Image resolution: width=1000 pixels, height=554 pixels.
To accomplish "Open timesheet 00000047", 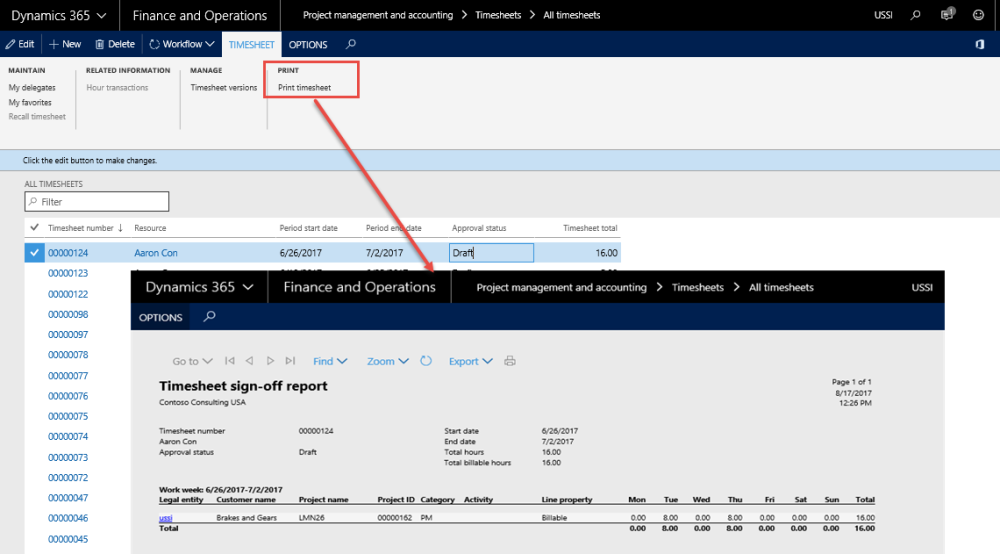I will (x=68, y=497).
